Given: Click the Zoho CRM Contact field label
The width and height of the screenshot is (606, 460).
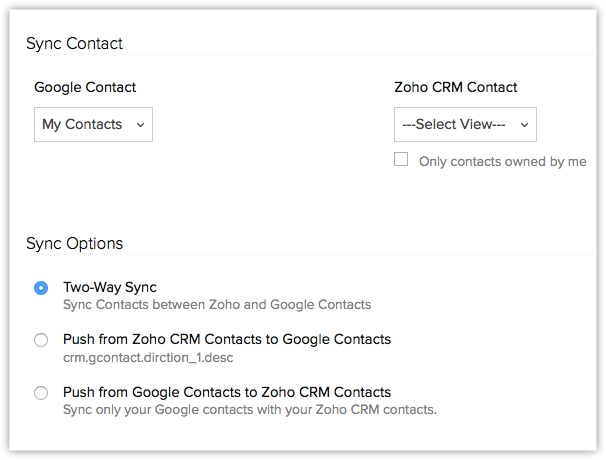Looking at the screenshot, I should click(x=456, y=88).
